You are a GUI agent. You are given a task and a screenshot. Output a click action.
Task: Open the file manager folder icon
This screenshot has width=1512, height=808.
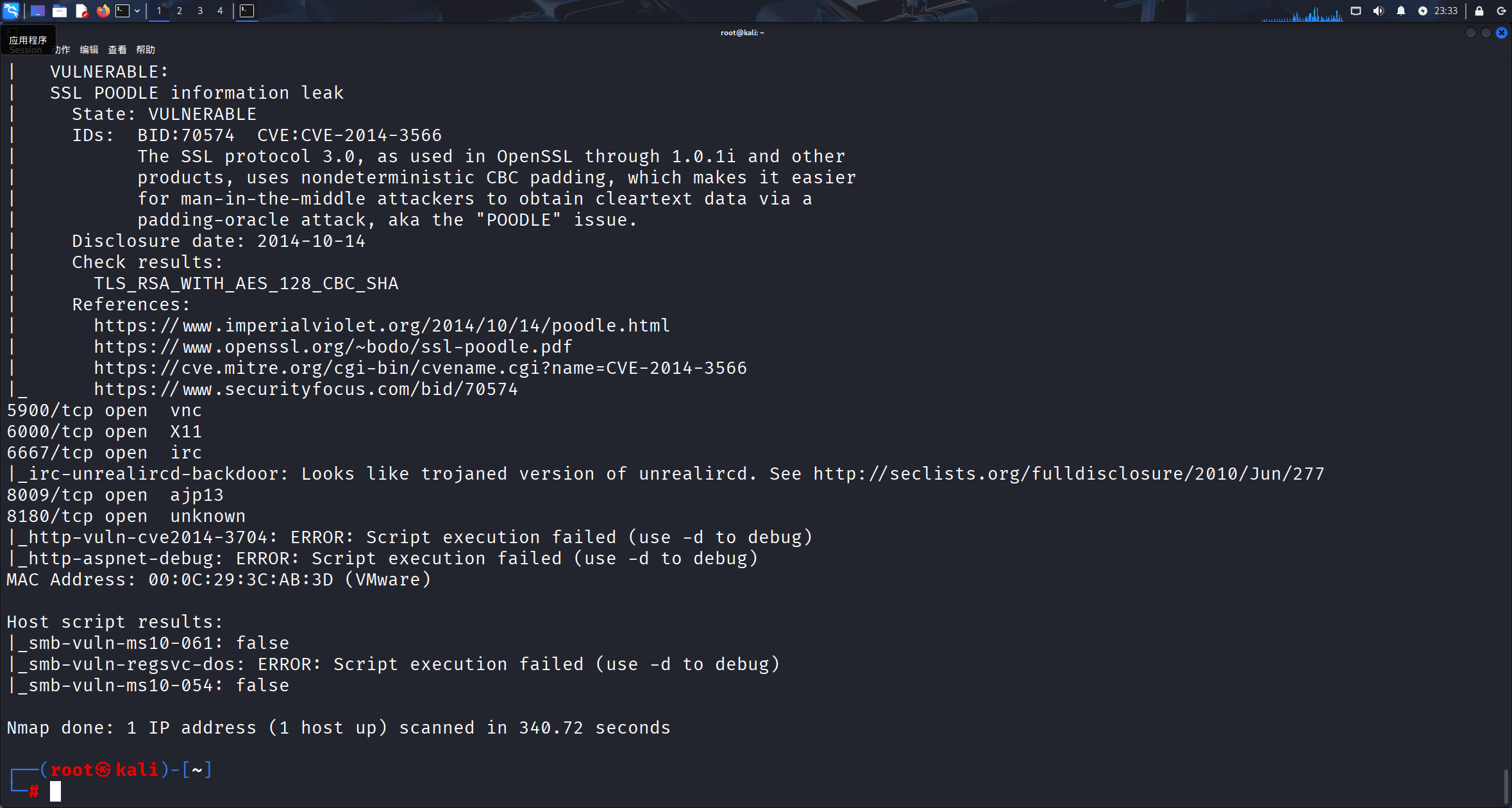pos(60,10)
